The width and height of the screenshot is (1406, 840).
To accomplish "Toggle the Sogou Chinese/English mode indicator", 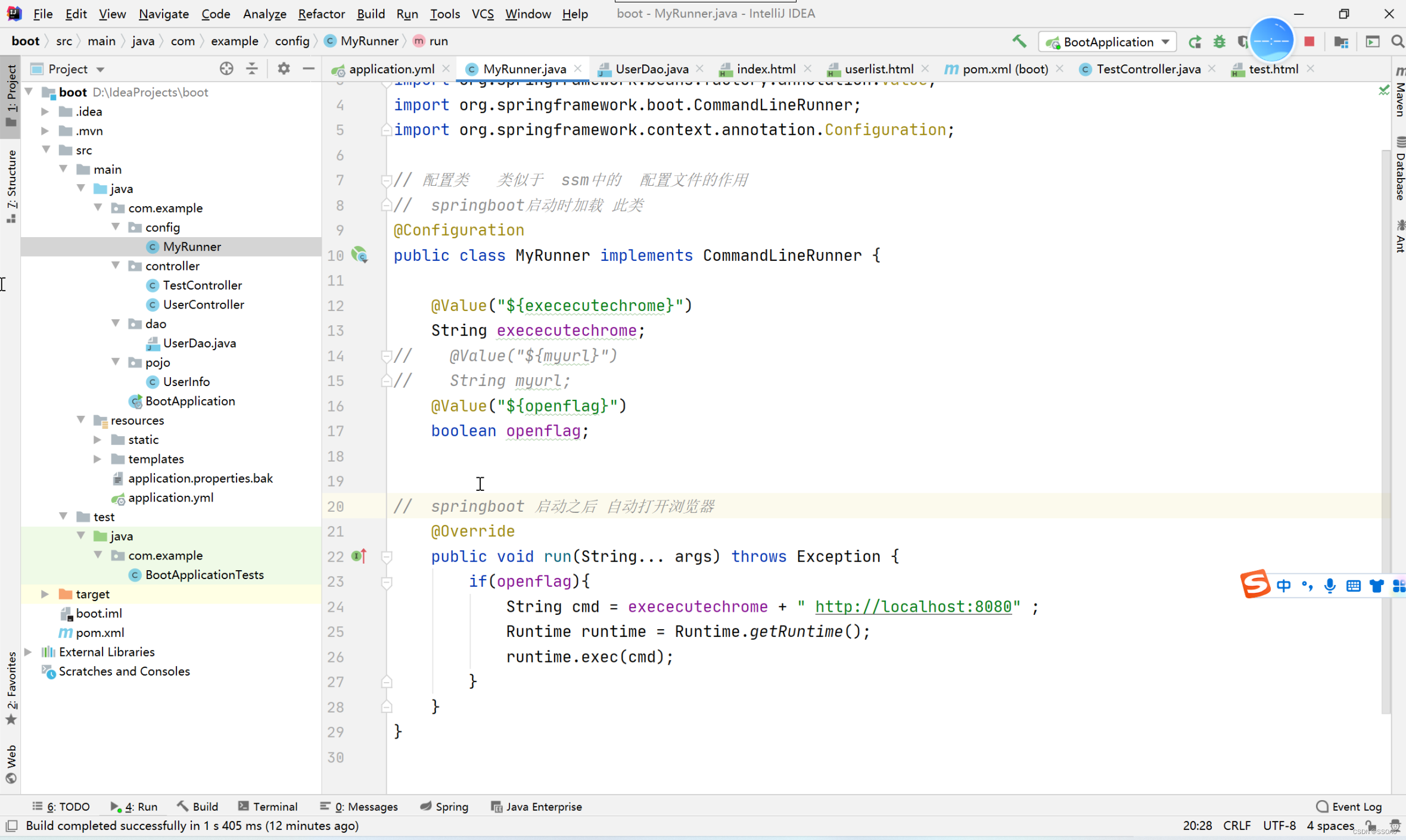I will pyautogui.click(x=1284, y=586).
